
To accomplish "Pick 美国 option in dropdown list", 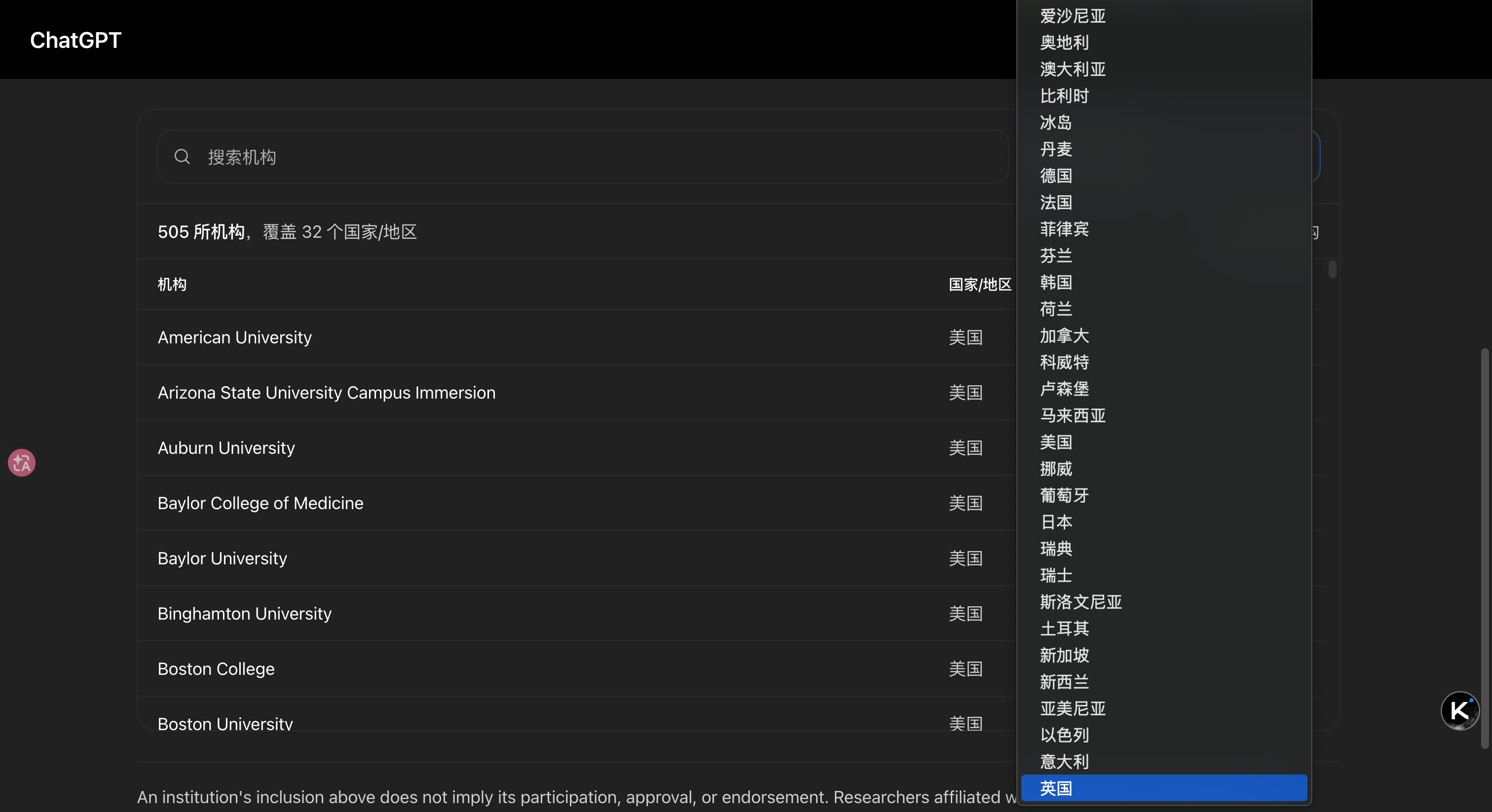I will [1164, 442].
